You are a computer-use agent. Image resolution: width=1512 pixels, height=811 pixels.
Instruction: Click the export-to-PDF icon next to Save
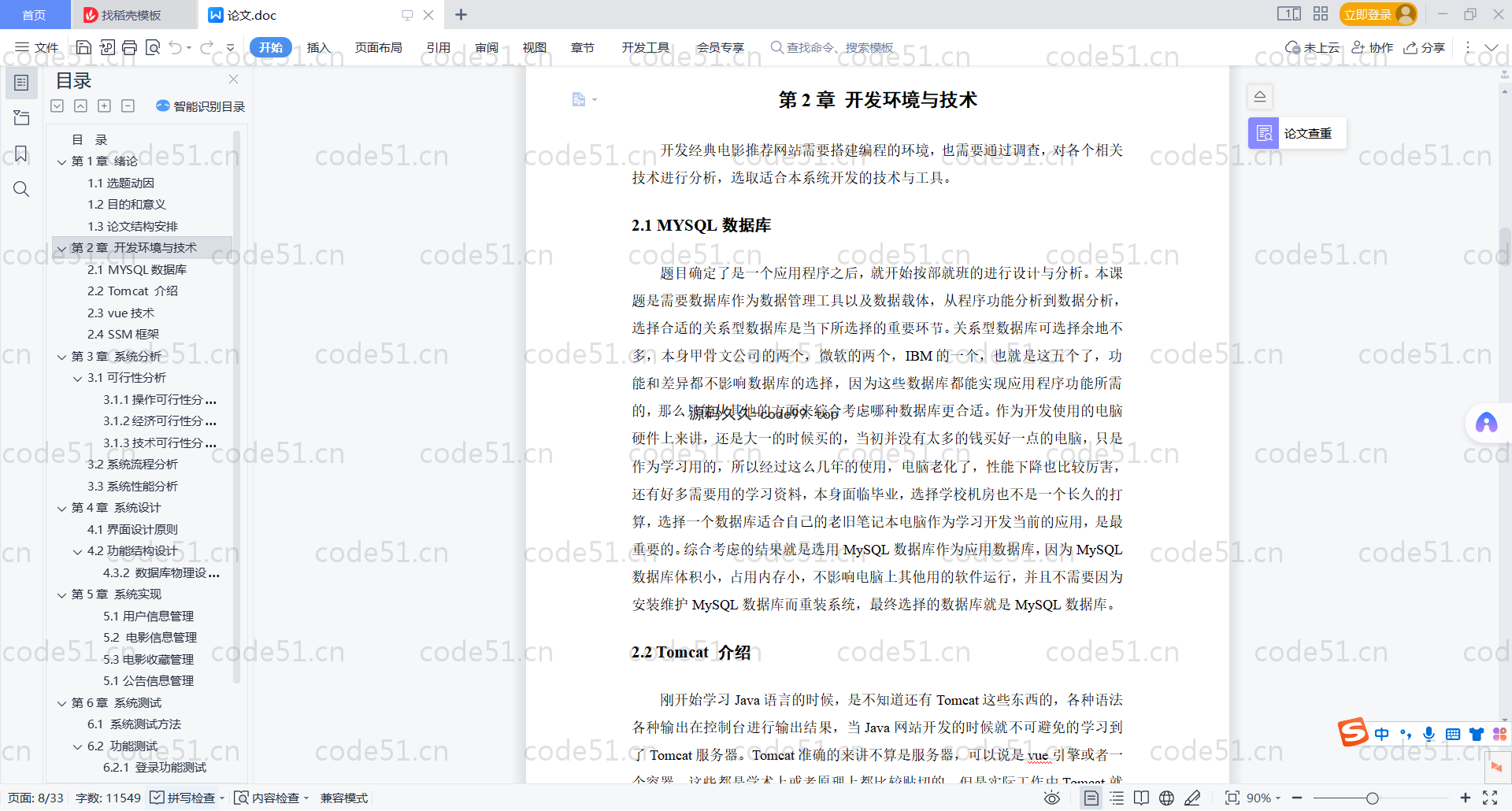click(107, 47)
